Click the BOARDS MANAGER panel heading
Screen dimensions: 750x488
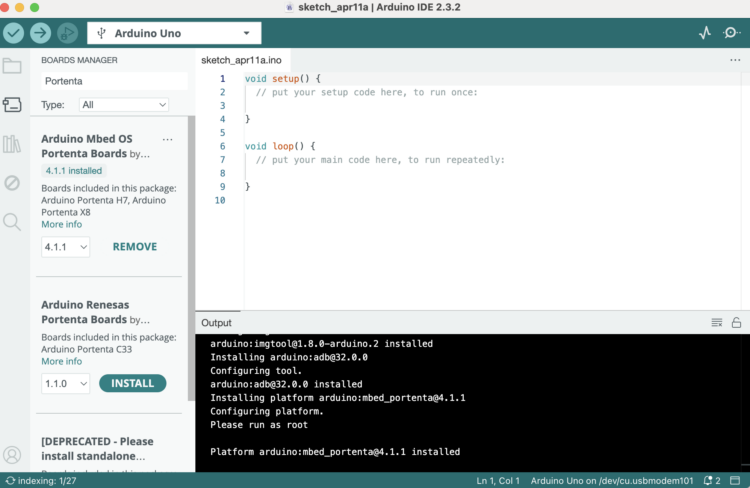pyautogui.click(x=79, y=60)
